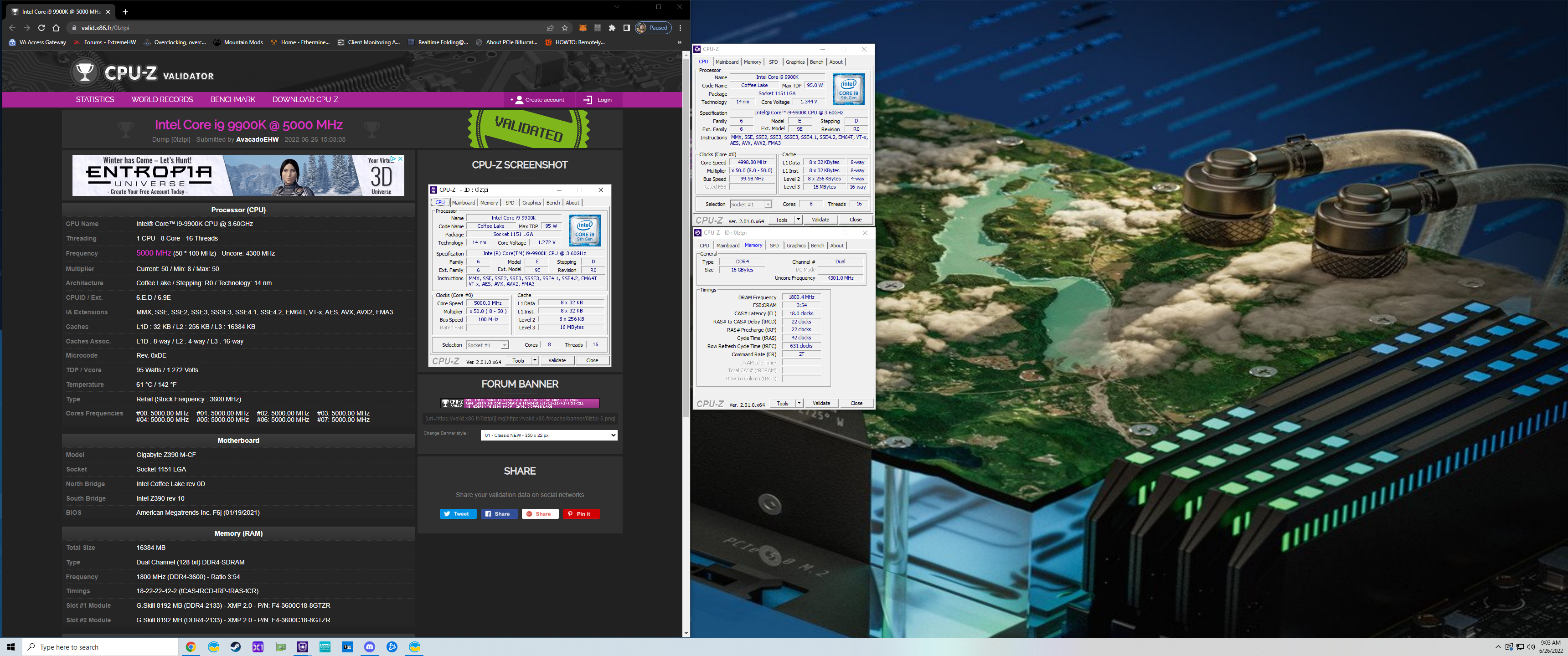The image size is (1568, 656).
Task: Click the page scrollbar down arrow
Action: coord(686,634)
